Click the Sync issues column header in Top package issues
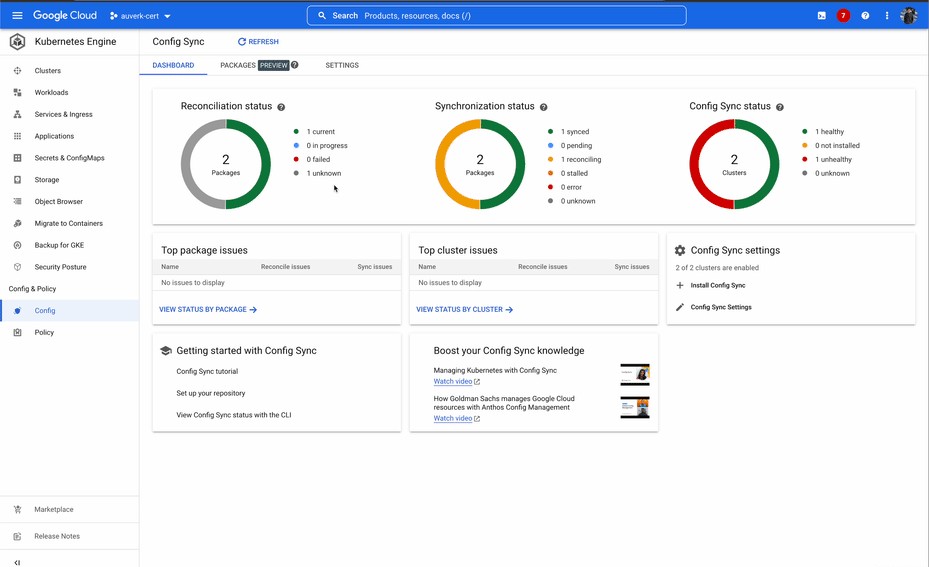This screenshot has width=929, height=567. pyautogui.click(x=374, y=267)
